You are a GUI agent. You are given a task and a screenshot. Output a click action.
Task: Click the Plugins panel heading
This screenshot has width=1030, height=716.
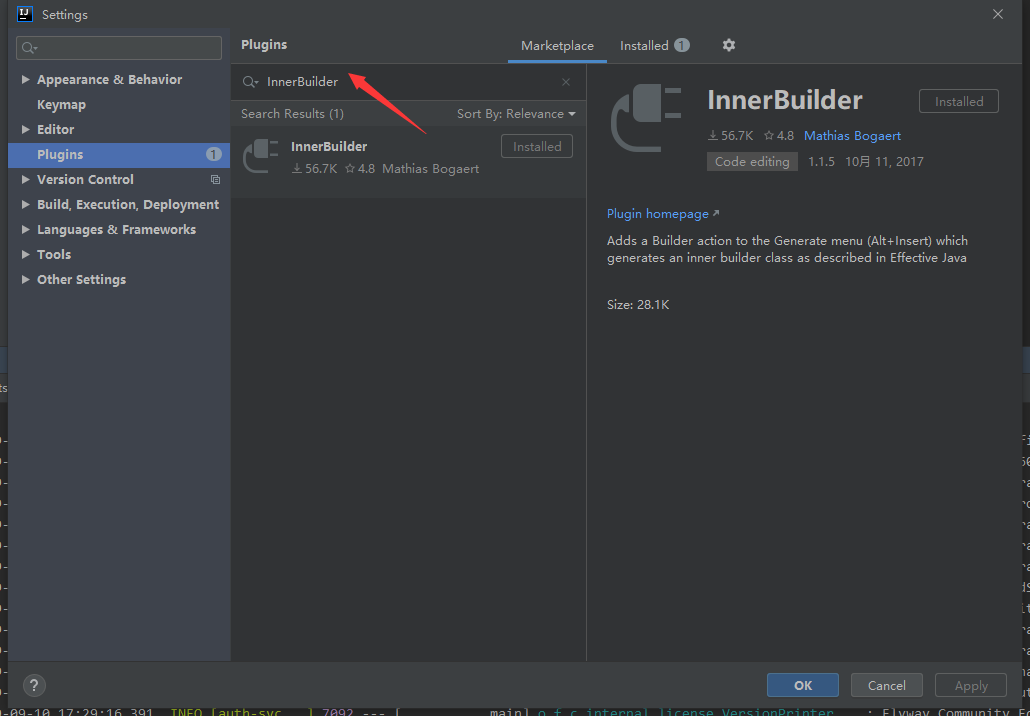point(264,45)
